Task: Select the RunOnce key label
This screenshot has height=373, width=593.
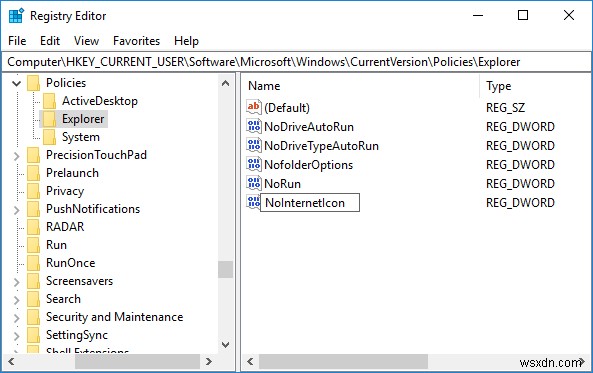Action: (71, 263)
